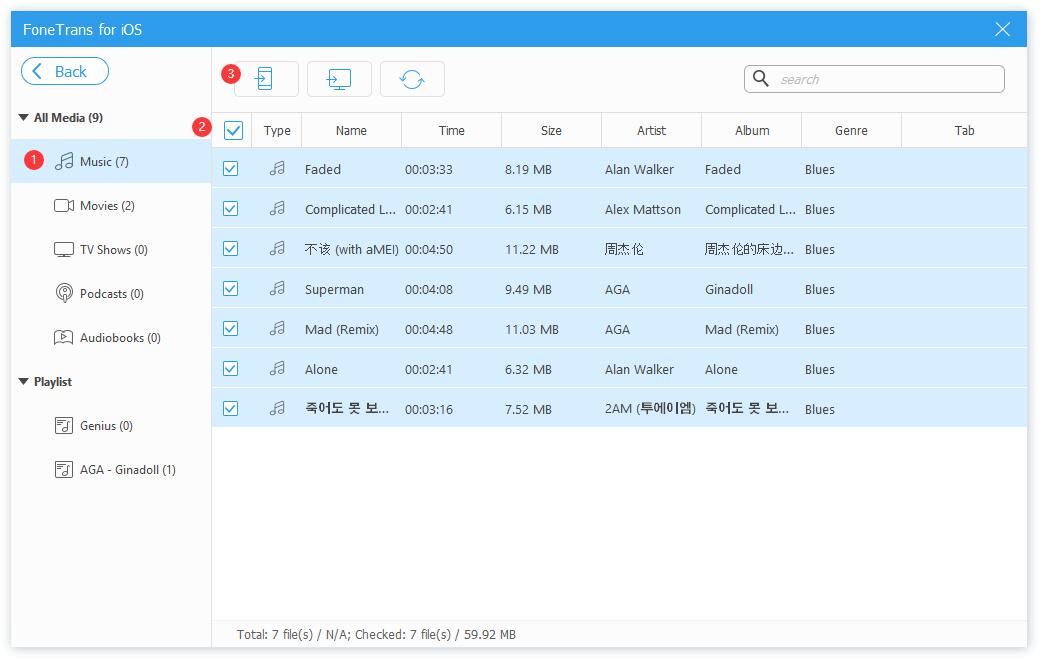Click the Movies camera icon in sidebar
This screenshot has width=1040, height=660.
[x=64, y=206]
